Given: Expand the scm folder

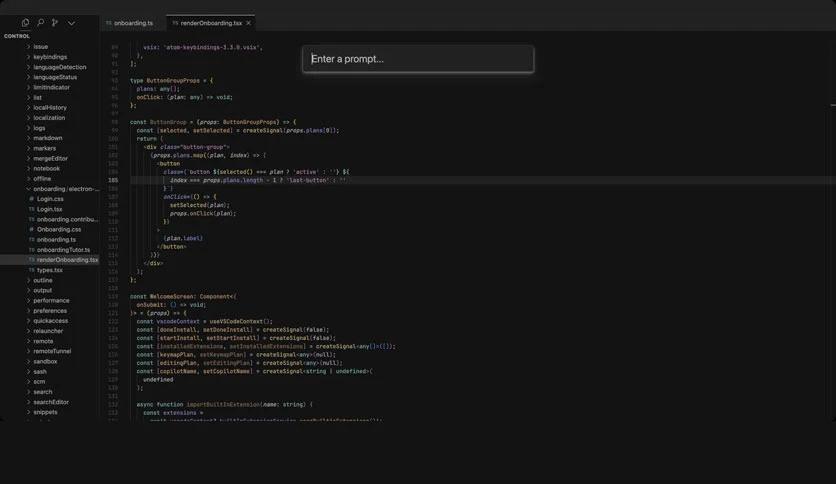Looking at the screenshot, I should click(39, 381).
